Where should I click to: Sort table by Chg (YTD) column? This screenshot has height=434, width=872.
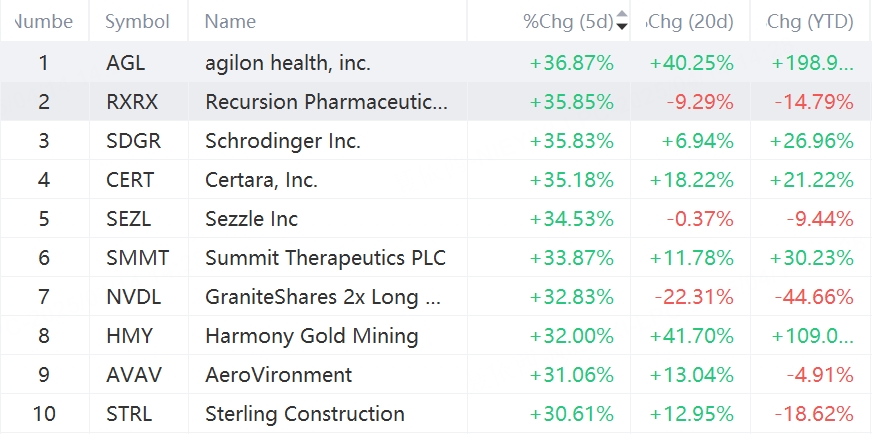coord(810,20)
